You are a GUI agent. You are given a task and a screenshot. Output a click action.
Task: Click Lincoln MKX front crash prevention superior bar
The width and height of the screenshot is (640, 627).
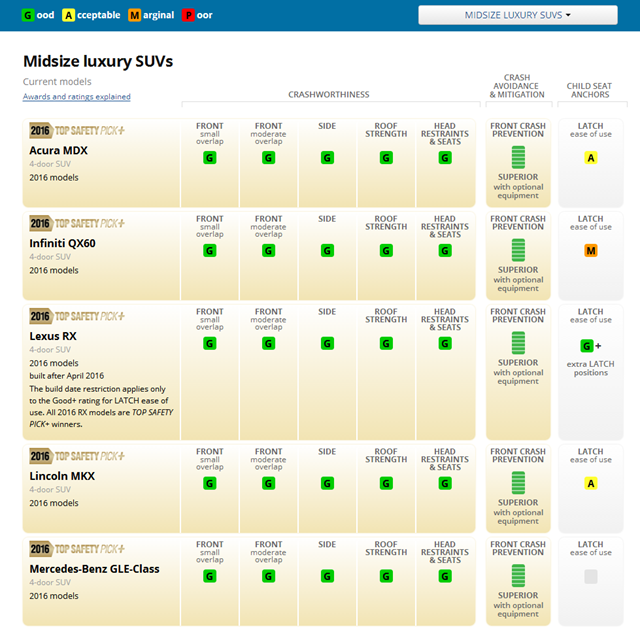518,482
